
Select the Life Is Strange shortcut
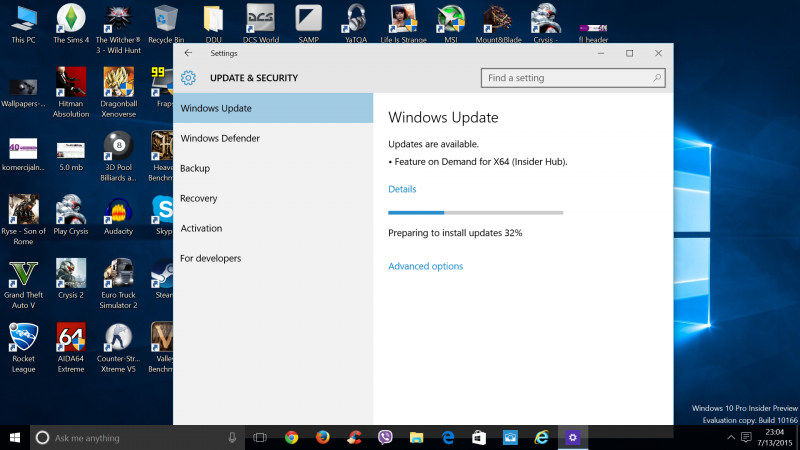click(403, 23)
